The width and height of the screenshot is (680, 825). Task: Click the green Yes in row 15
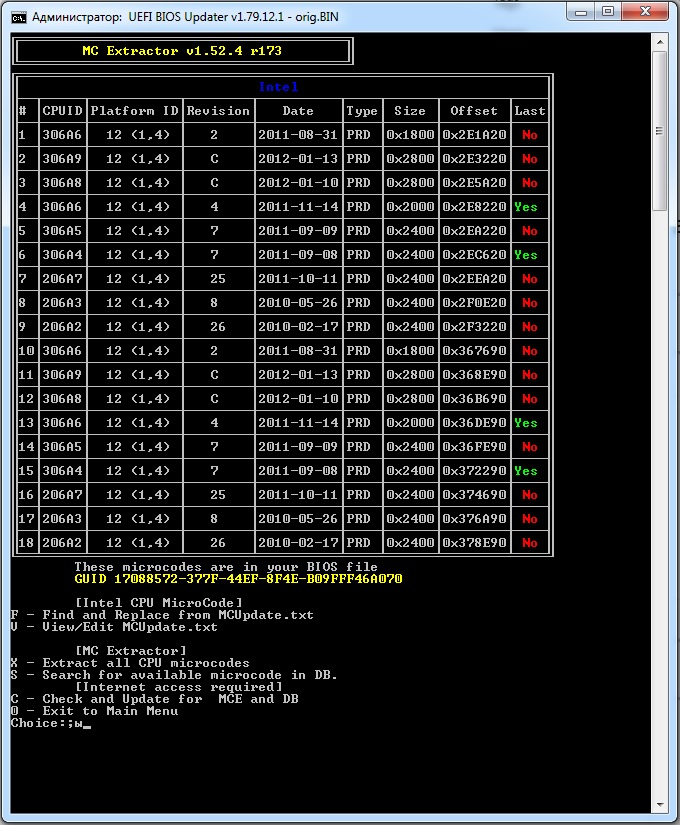click(x=526, y=471)
